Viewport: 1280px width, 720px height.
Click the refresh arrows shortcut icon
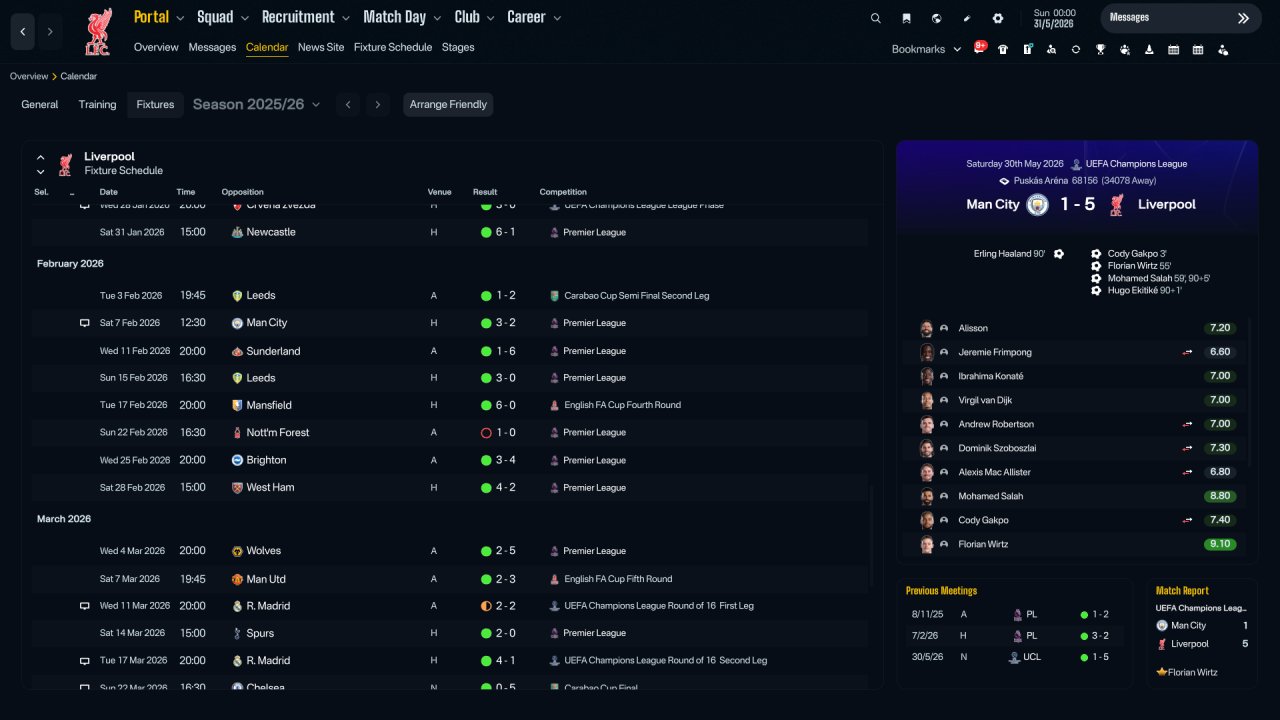(x=1076, y=49)
